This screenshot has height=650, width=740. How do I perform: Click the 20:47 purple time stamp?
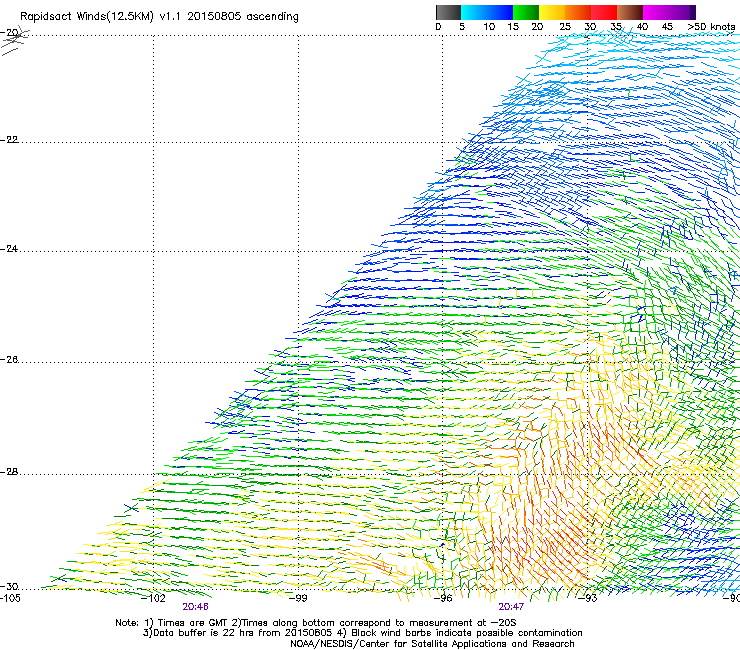tap(511, 607)
